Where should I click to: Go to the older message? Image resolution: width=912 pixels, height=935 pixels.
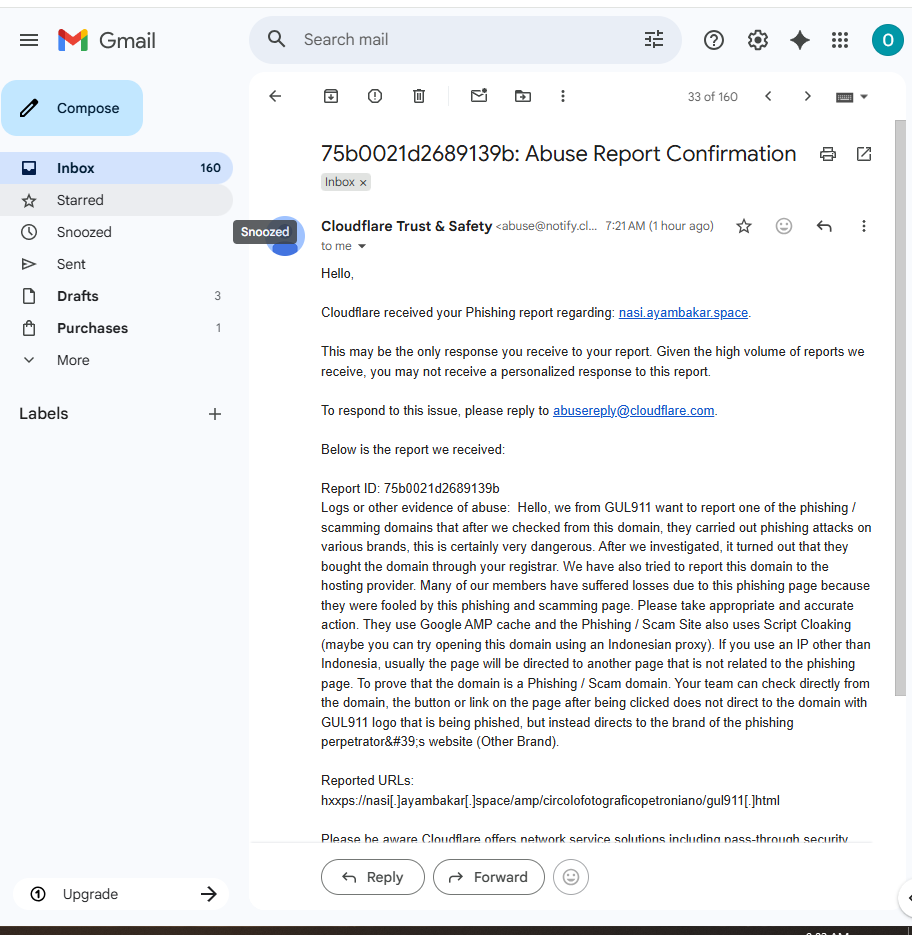tap(808, 96)
